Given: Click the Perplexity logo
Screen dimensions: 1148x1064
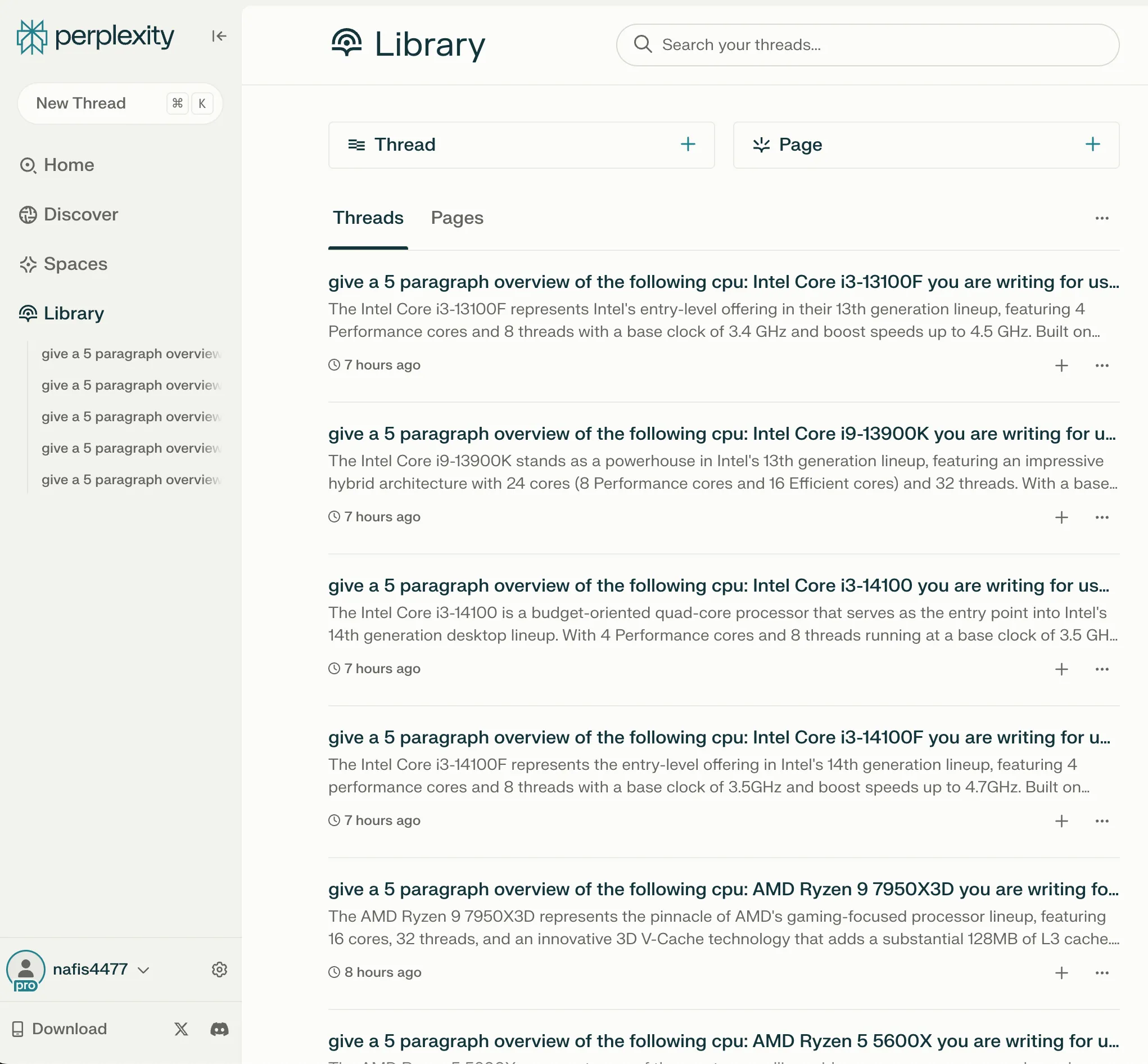Looking at the screenshot, I should 96,37.
